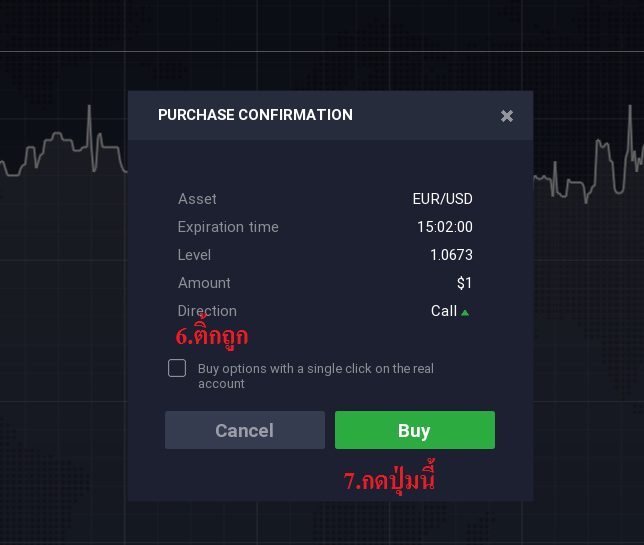Click the Level row label
The height and width of the screenshot is (545, 644).
[195, 255]
